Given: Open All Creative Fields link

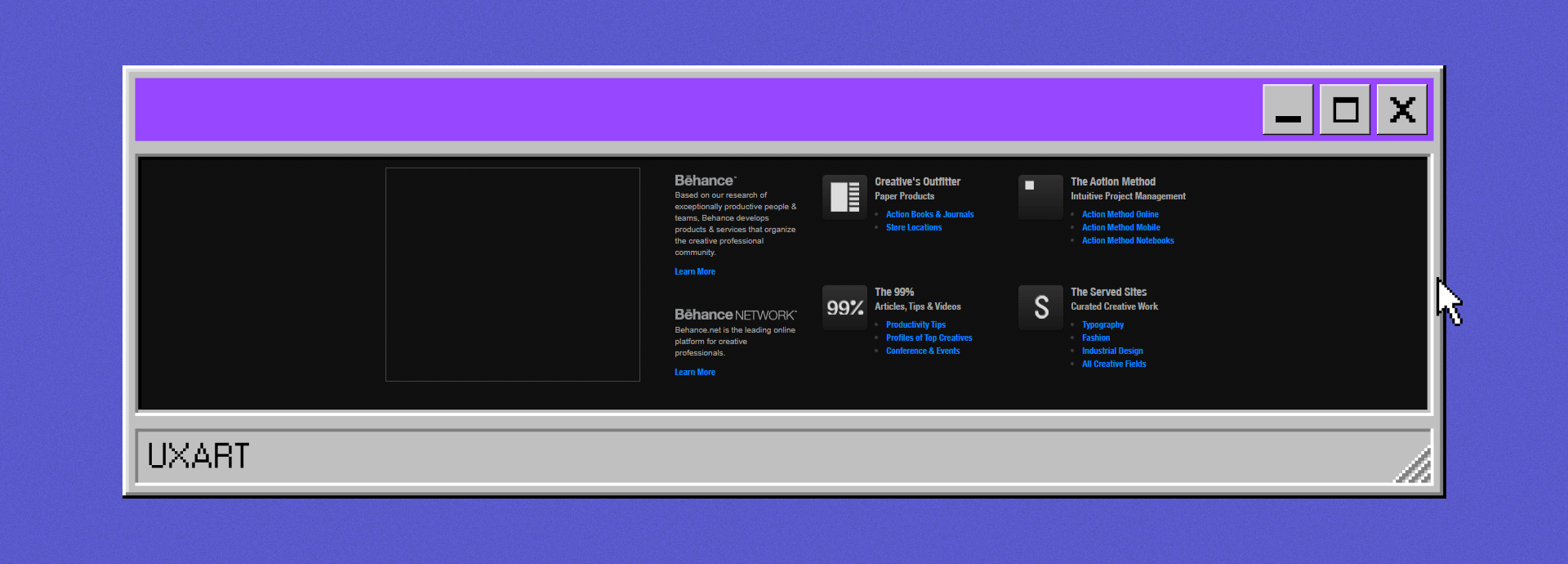Looking at the screenshot, I should 1114,364.
